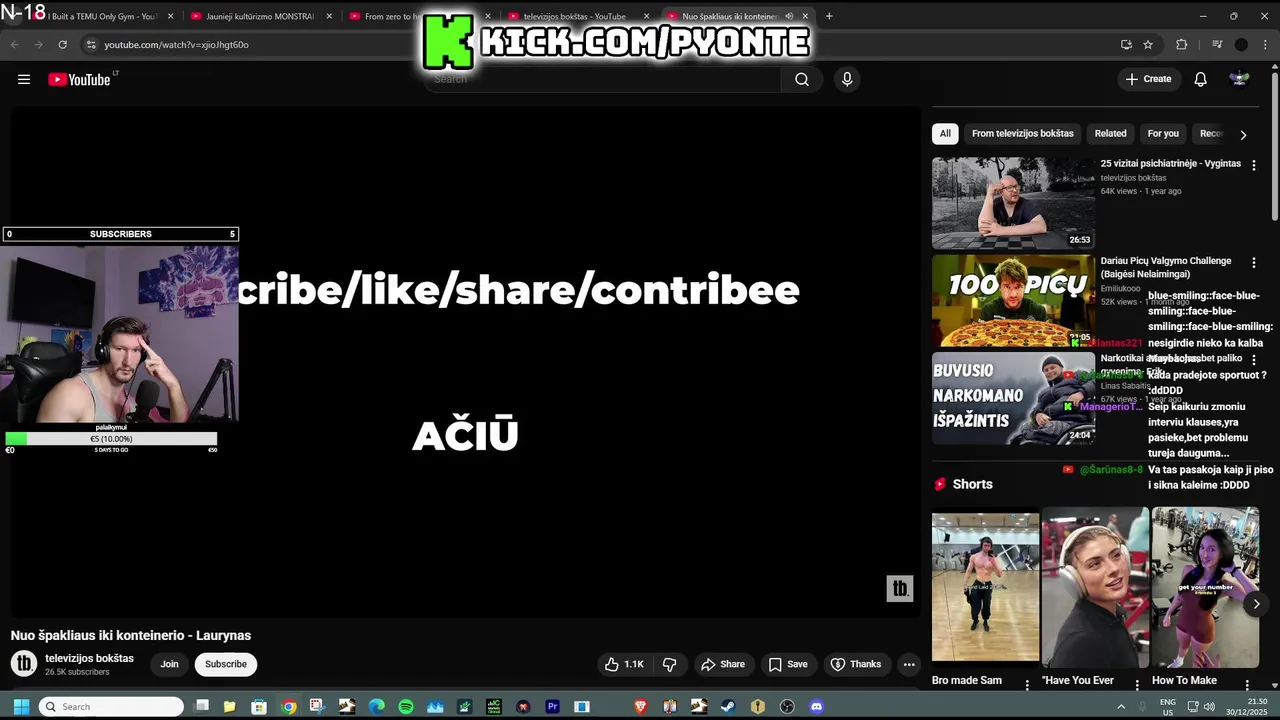Reload the page in Chrome
This screenshot has height=720, width=1280.
62,44
